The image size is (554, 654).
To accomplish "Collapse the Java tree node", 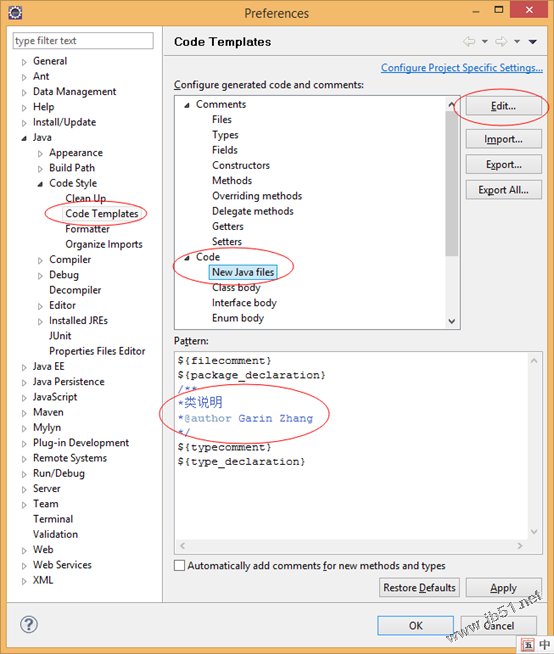I will pos(24,138).
